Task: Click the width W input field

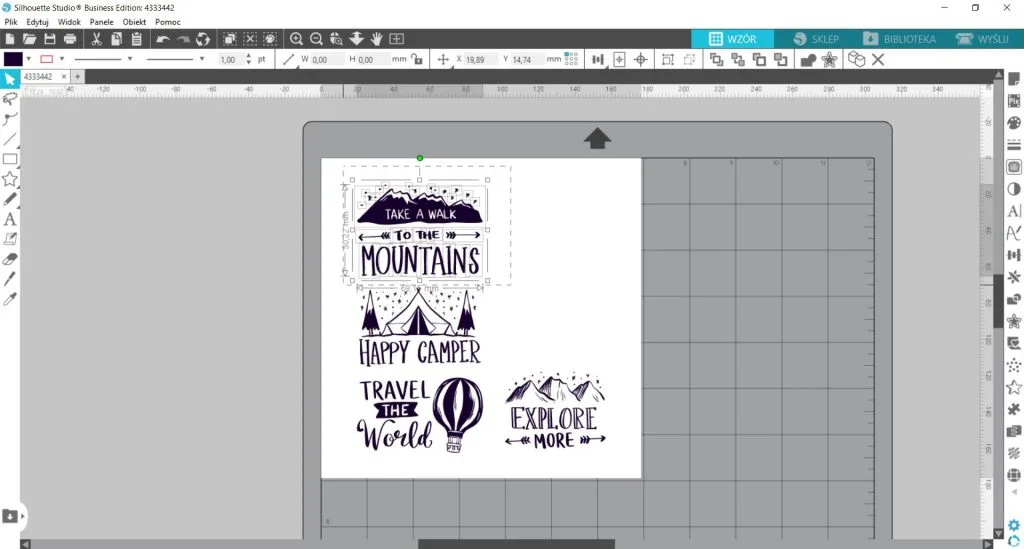Action: click(327, 59)
